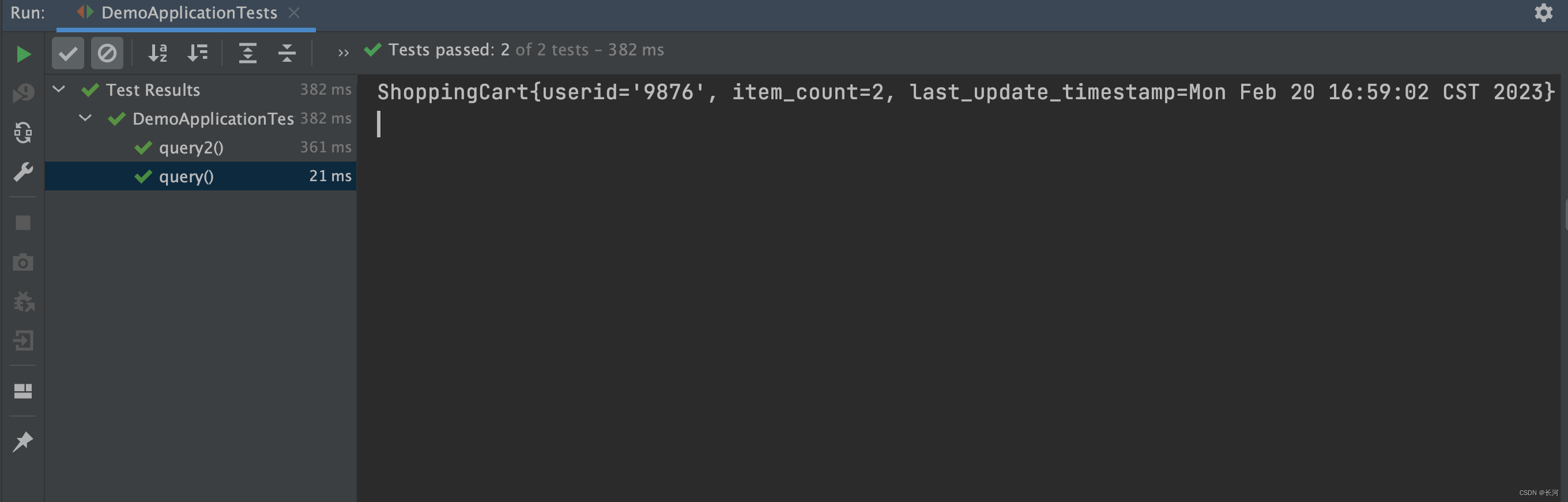
Task: Click the camera Dump Threads icon
Action: pyautogui.click(x=23, y=263)
